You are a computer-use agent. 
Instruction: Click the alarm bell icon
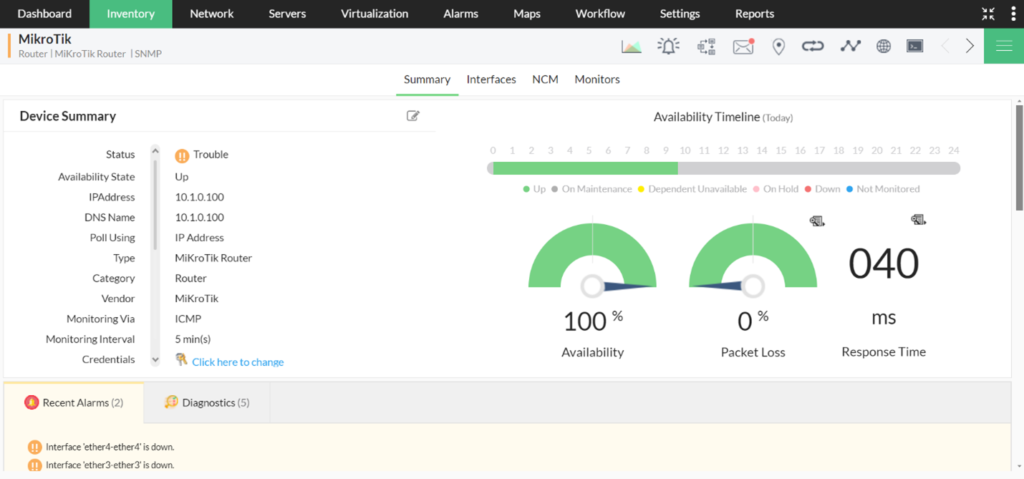[668, 46]
